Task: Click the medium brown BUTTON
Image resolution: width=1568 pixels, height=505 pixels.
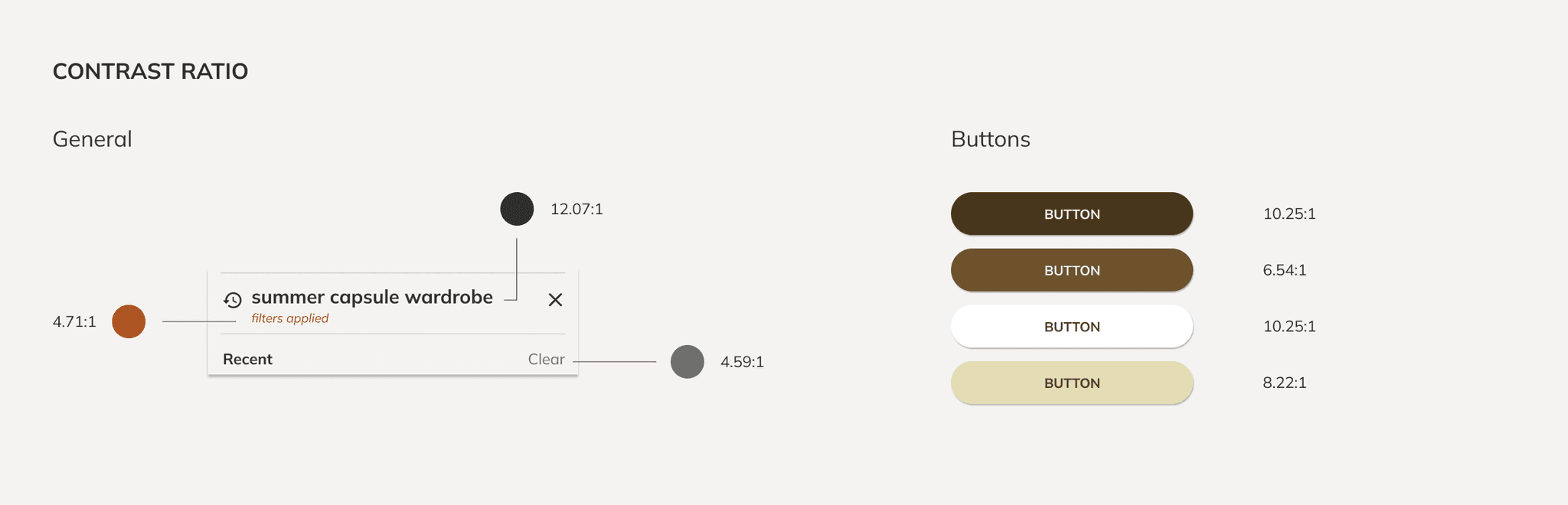Action: [x=1072, y=270]
